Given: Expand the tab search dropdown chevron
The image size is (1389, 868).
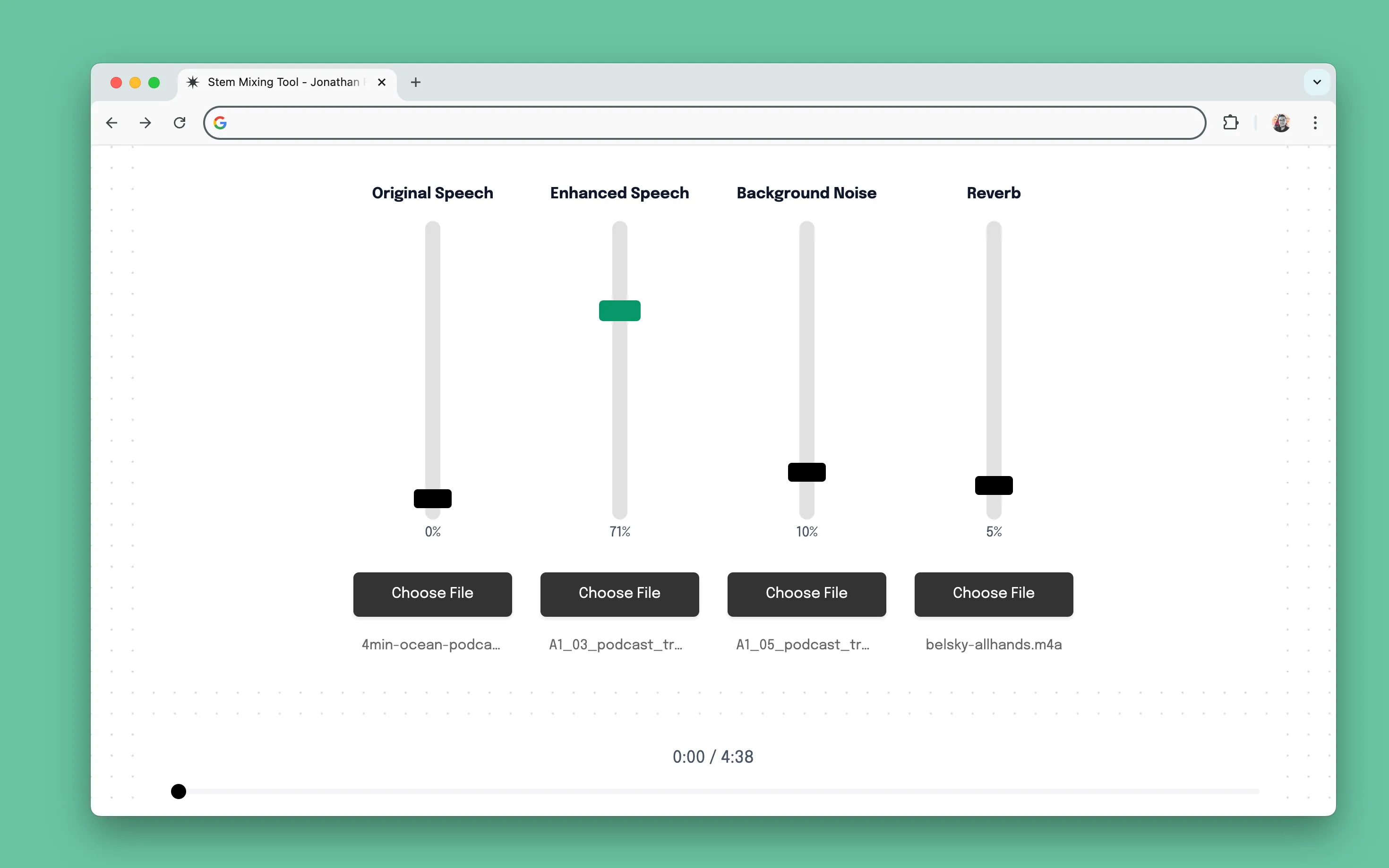Looking at the screenshot, I should click(1317, 82).
